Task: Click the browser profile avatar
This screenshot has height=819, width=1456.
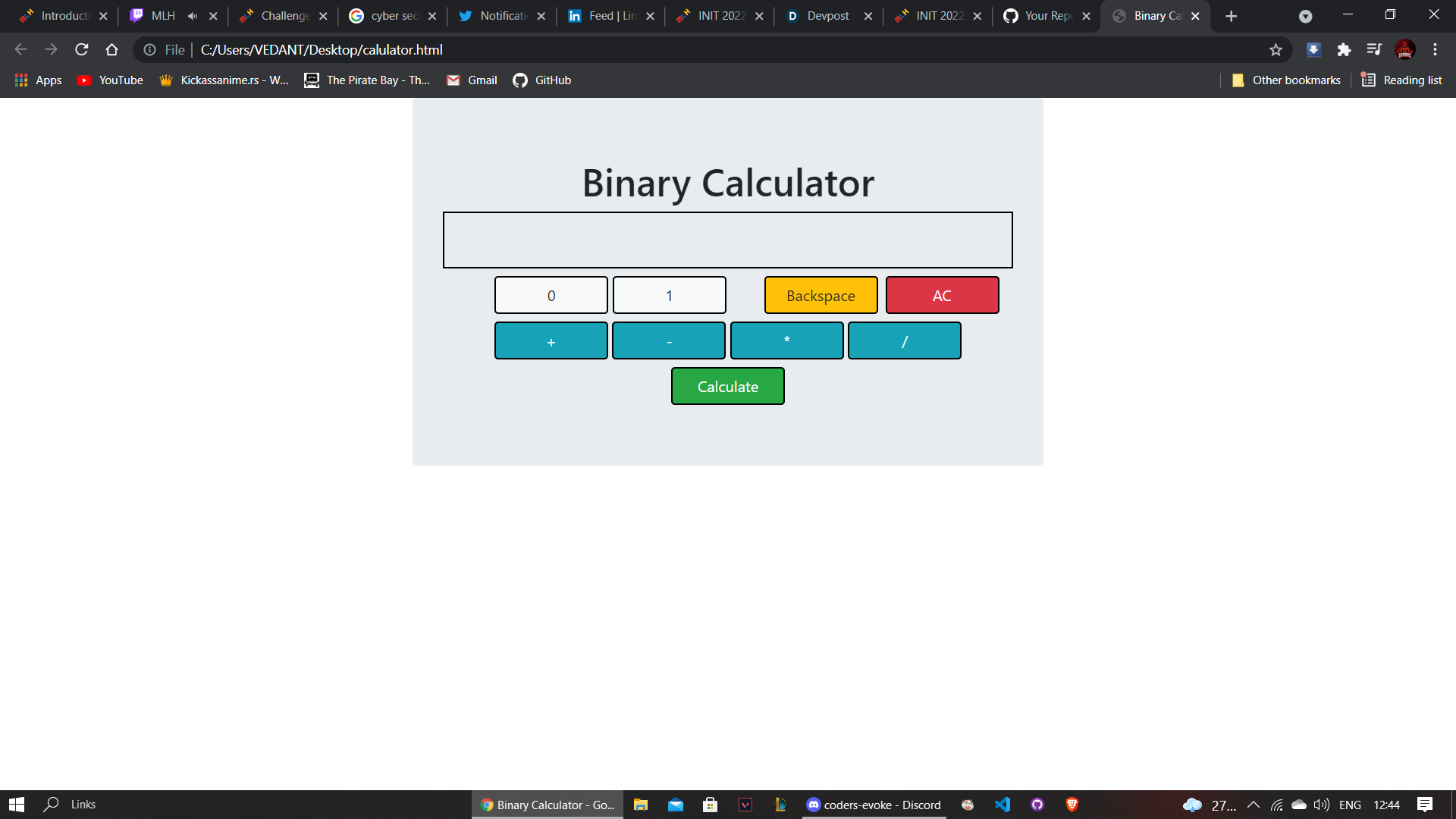Action: point(1405,49)
